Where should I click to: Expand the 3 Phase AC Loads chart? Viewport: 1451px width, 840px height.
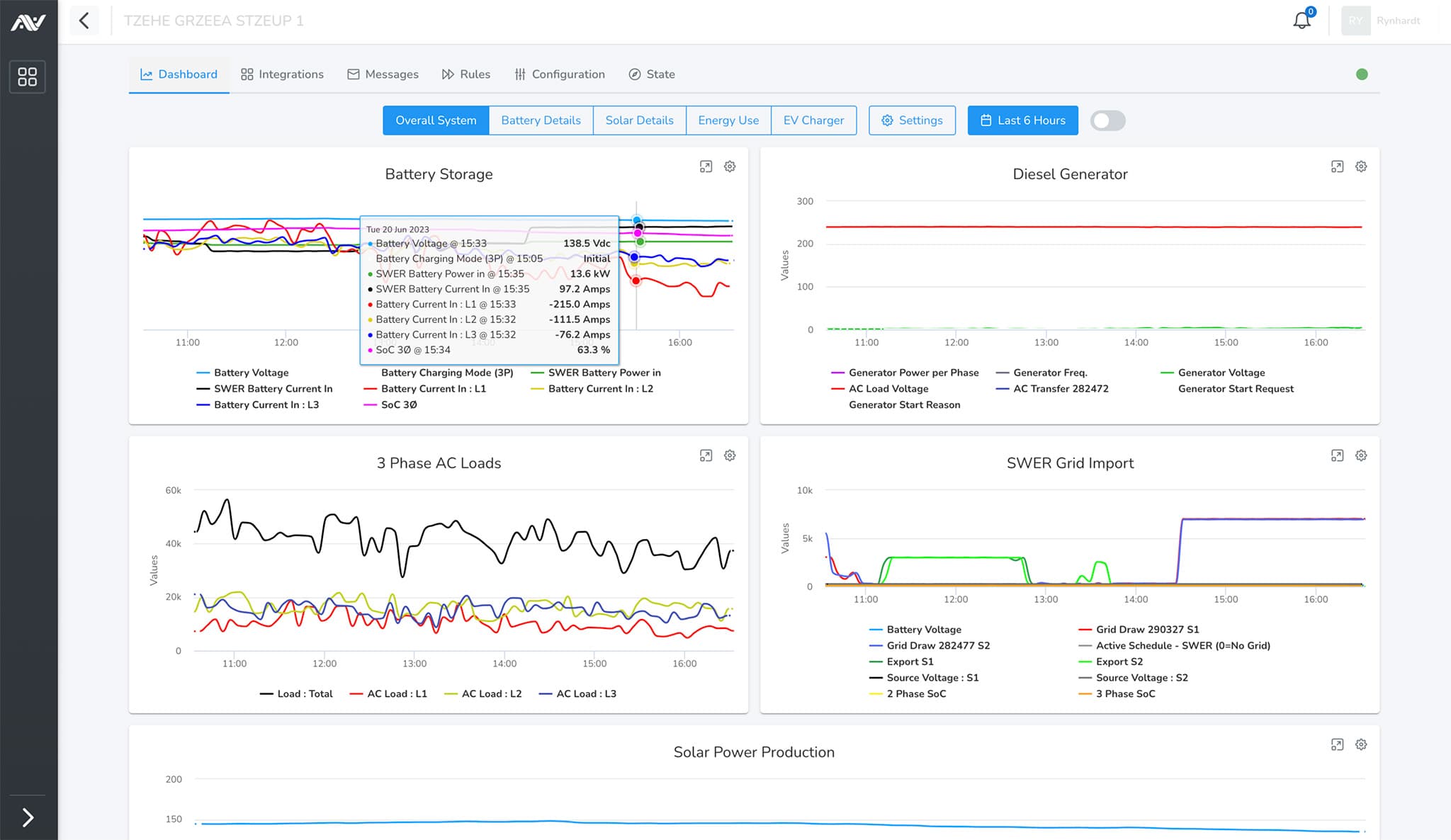click(706, 455)
